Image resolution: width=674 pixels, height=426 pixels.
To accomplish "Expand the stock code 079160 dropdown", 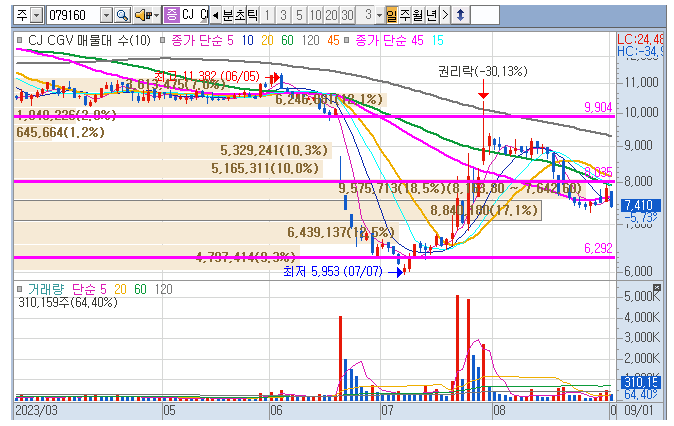I will click(x=106, y=16).
